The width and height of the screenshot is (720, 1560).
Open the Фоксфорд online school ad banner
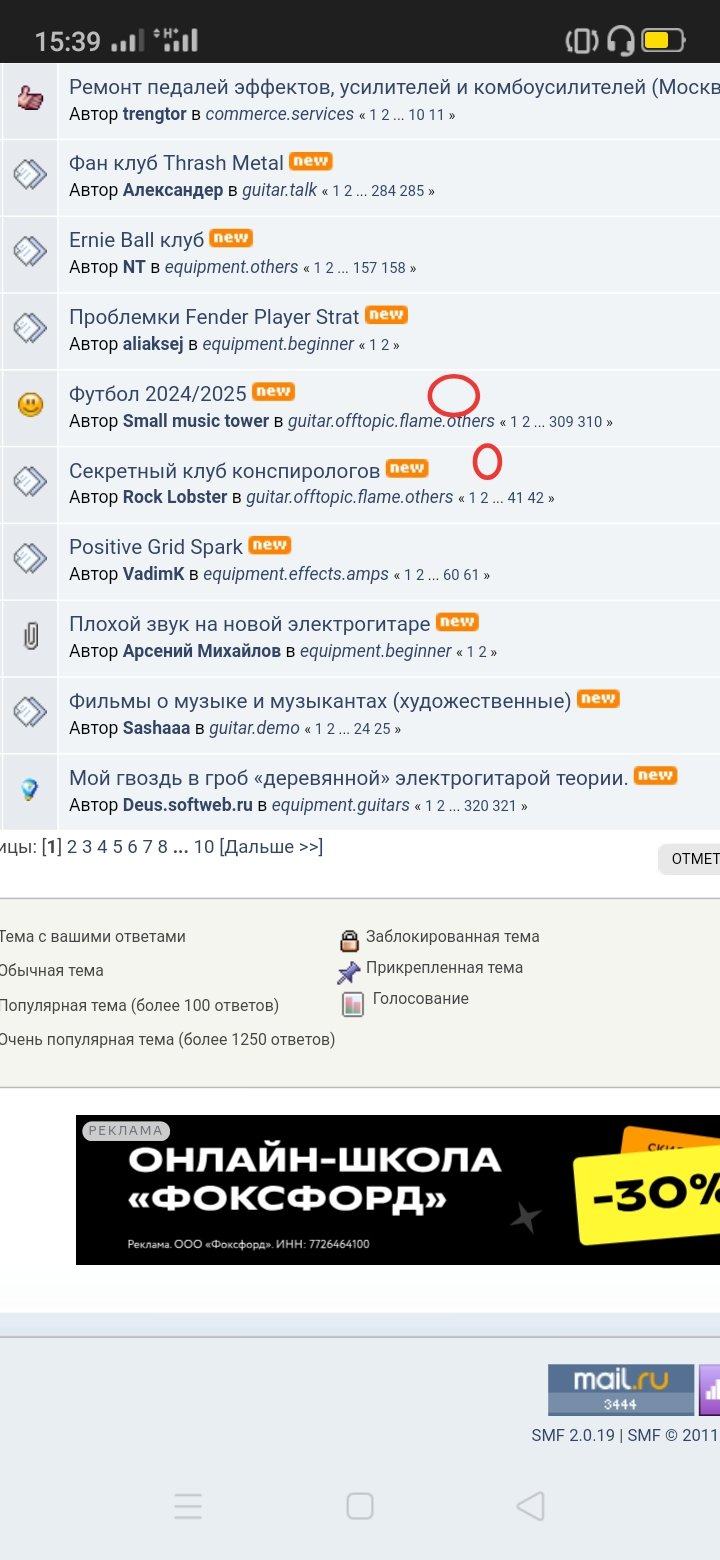[398, 1190]
